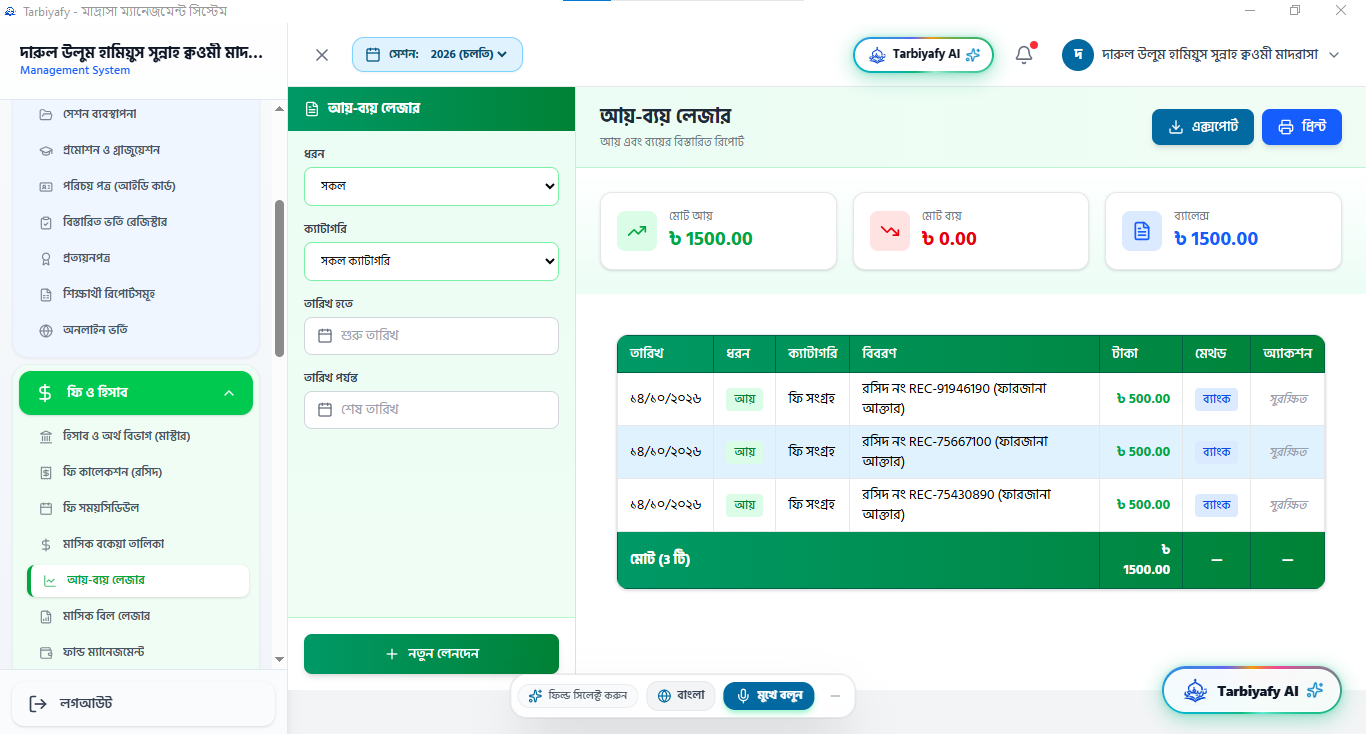Click the মোট আয় trending-up icon
The width and height of the screenshot is (1366, 734).
click(637, 231)
